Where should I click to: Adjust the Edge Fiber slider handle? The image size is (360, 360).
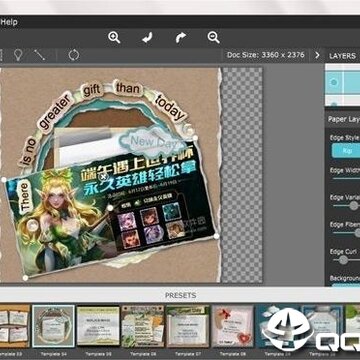[358, 233]
